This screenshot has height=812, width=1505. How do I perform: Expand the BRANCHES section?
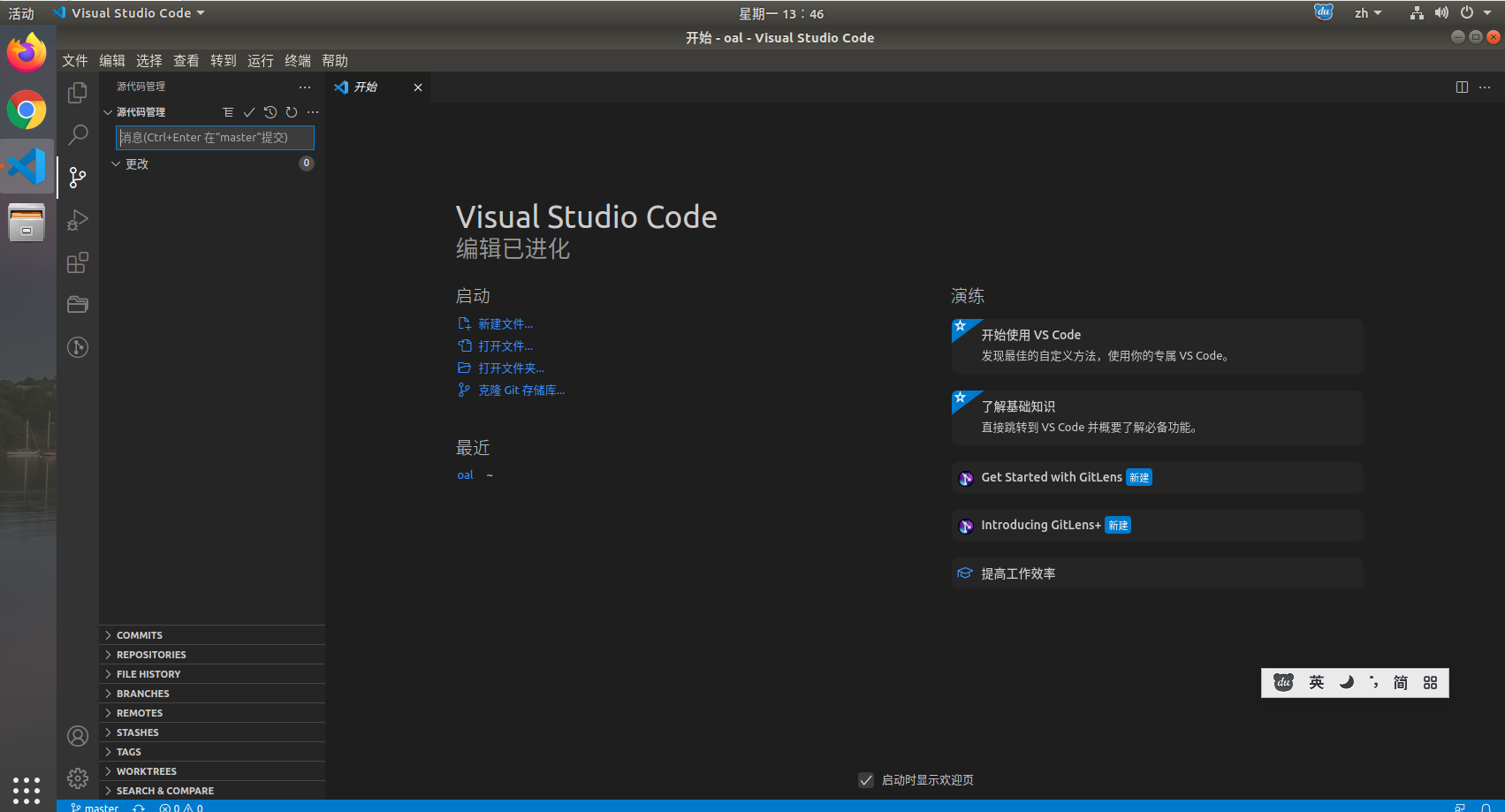click(143, 693)
